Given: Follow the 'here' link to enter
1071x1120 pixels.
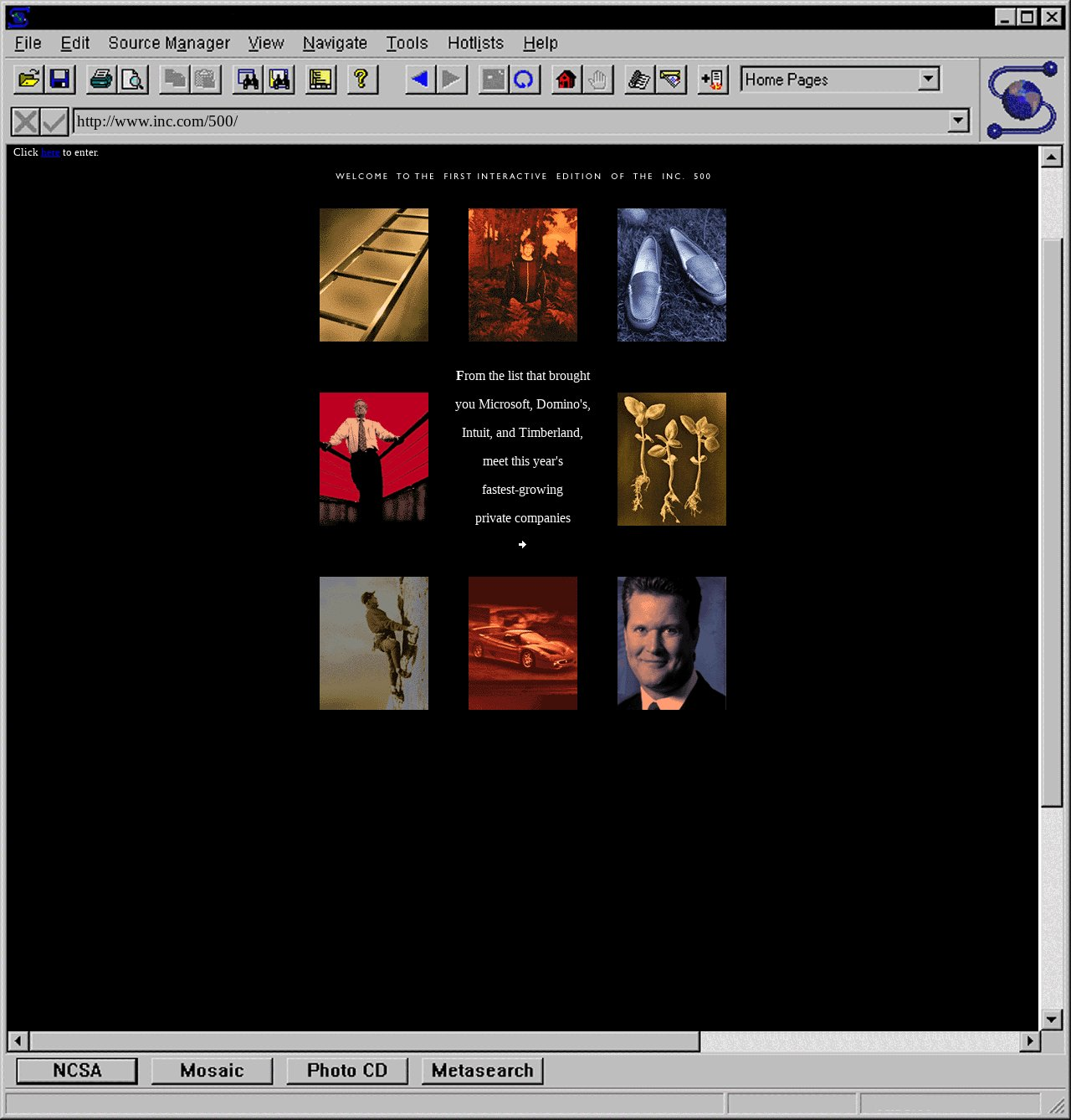Looking at the screenshot, I should coord(50,152).
